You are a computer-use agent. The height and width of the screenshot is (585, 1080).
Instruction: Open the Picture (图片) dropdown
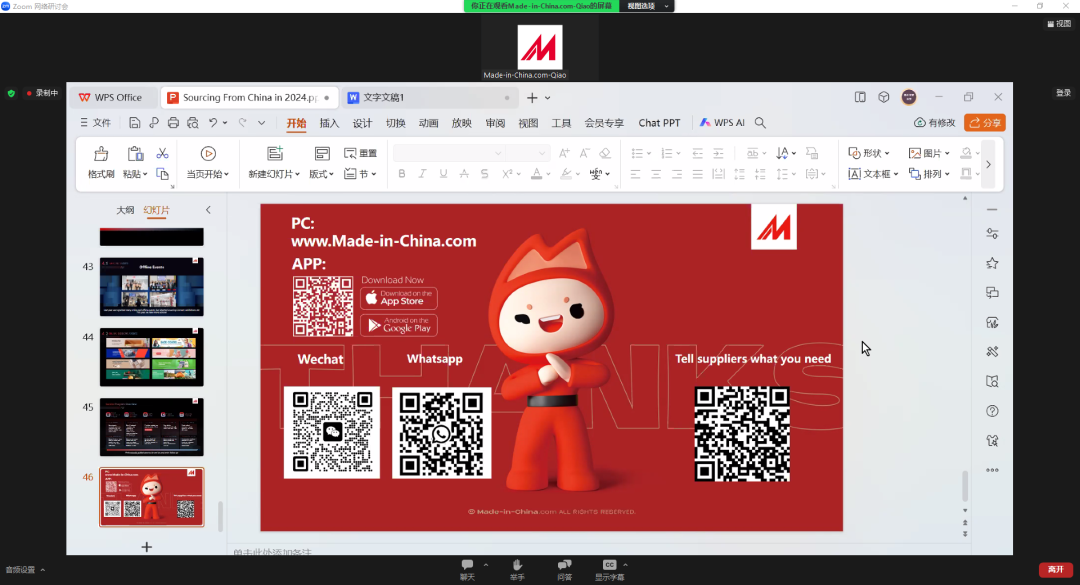[929, 153]
